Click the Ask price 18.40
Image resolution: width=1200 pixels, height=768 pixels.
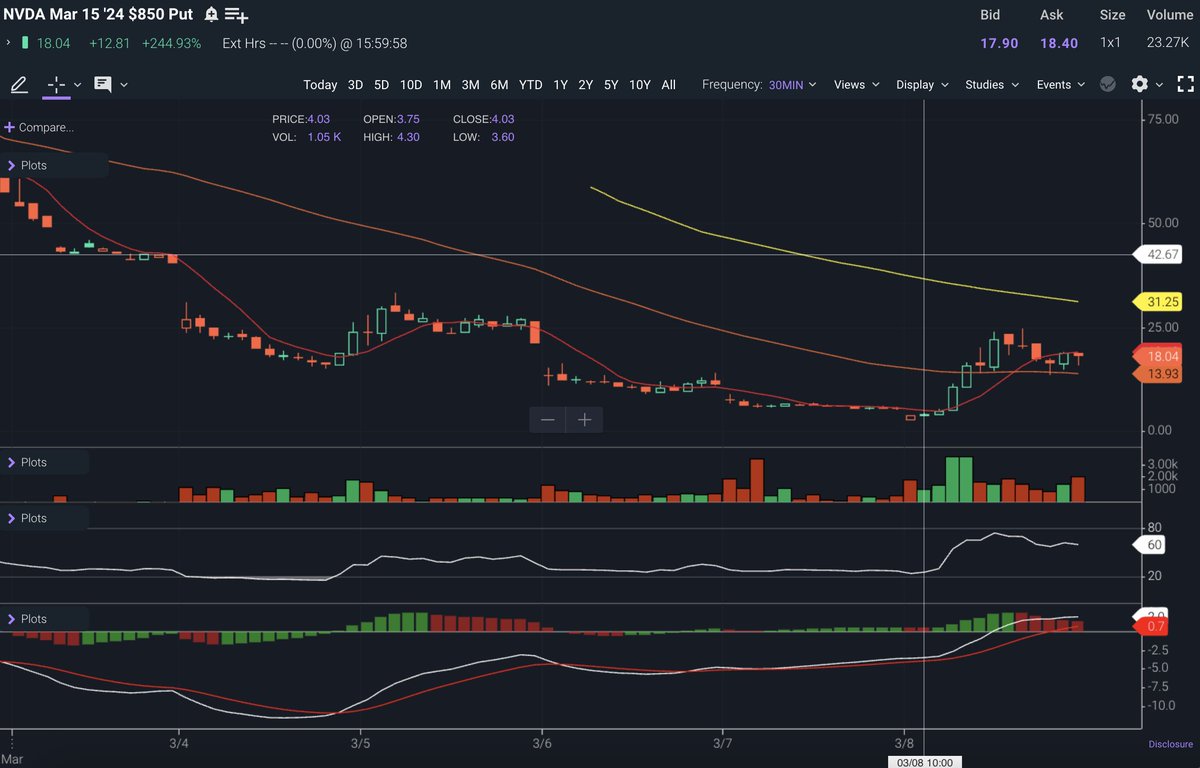[1057, 43]
